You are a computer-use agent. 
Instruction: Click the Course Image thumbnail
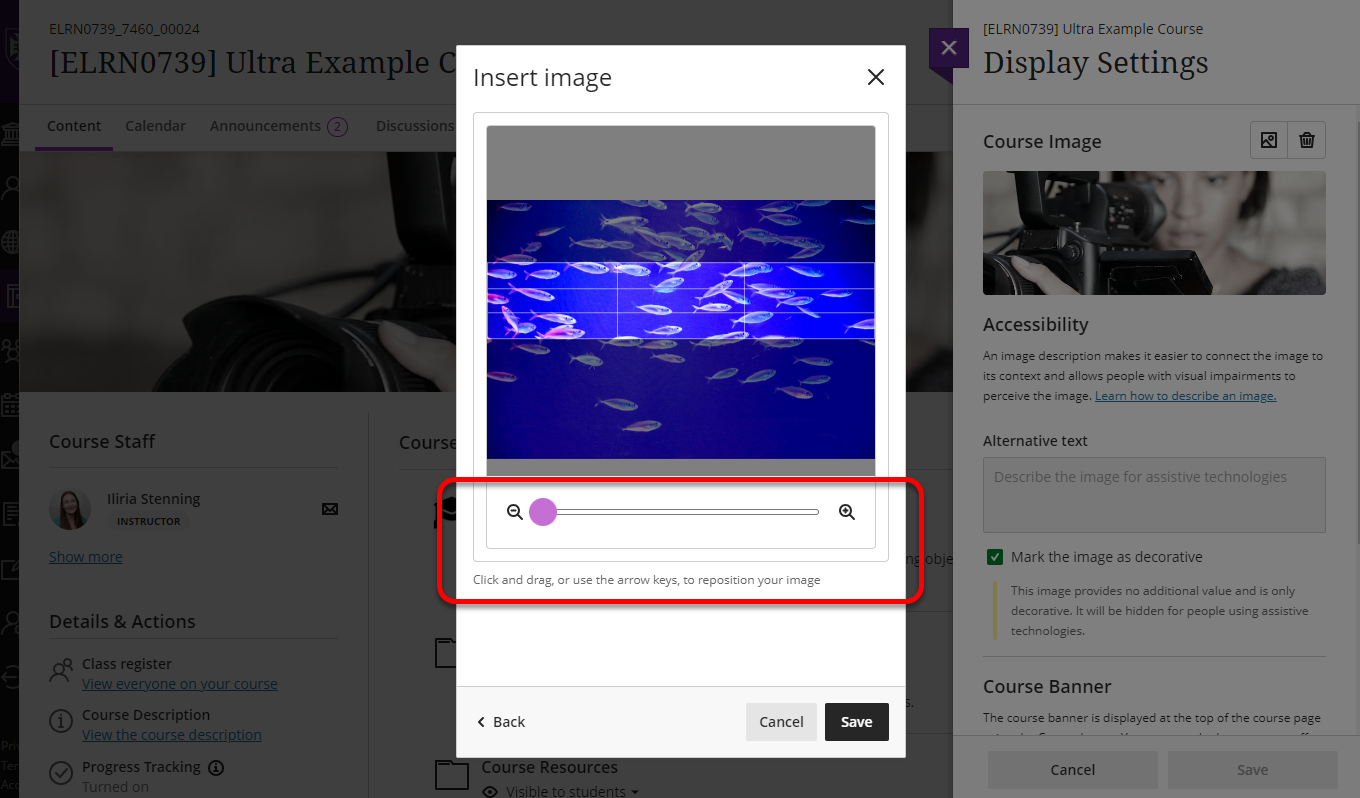[x=1154, y=233]
